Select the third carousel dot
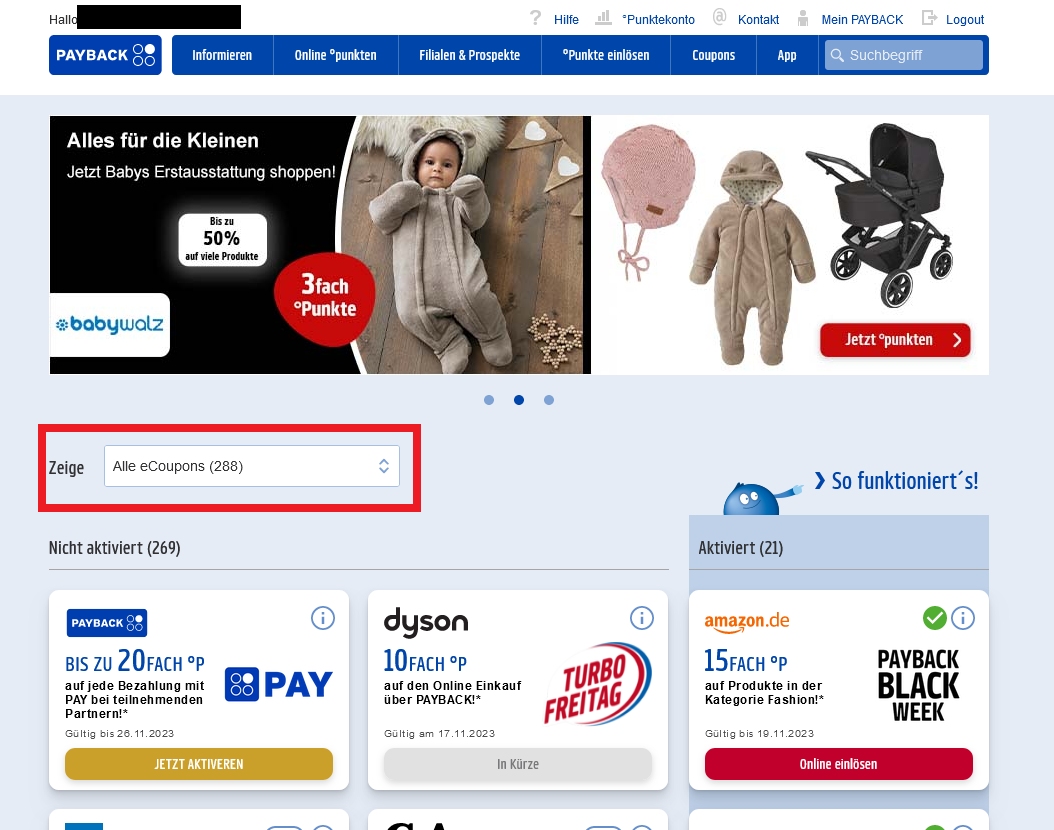 click(549, 400)
